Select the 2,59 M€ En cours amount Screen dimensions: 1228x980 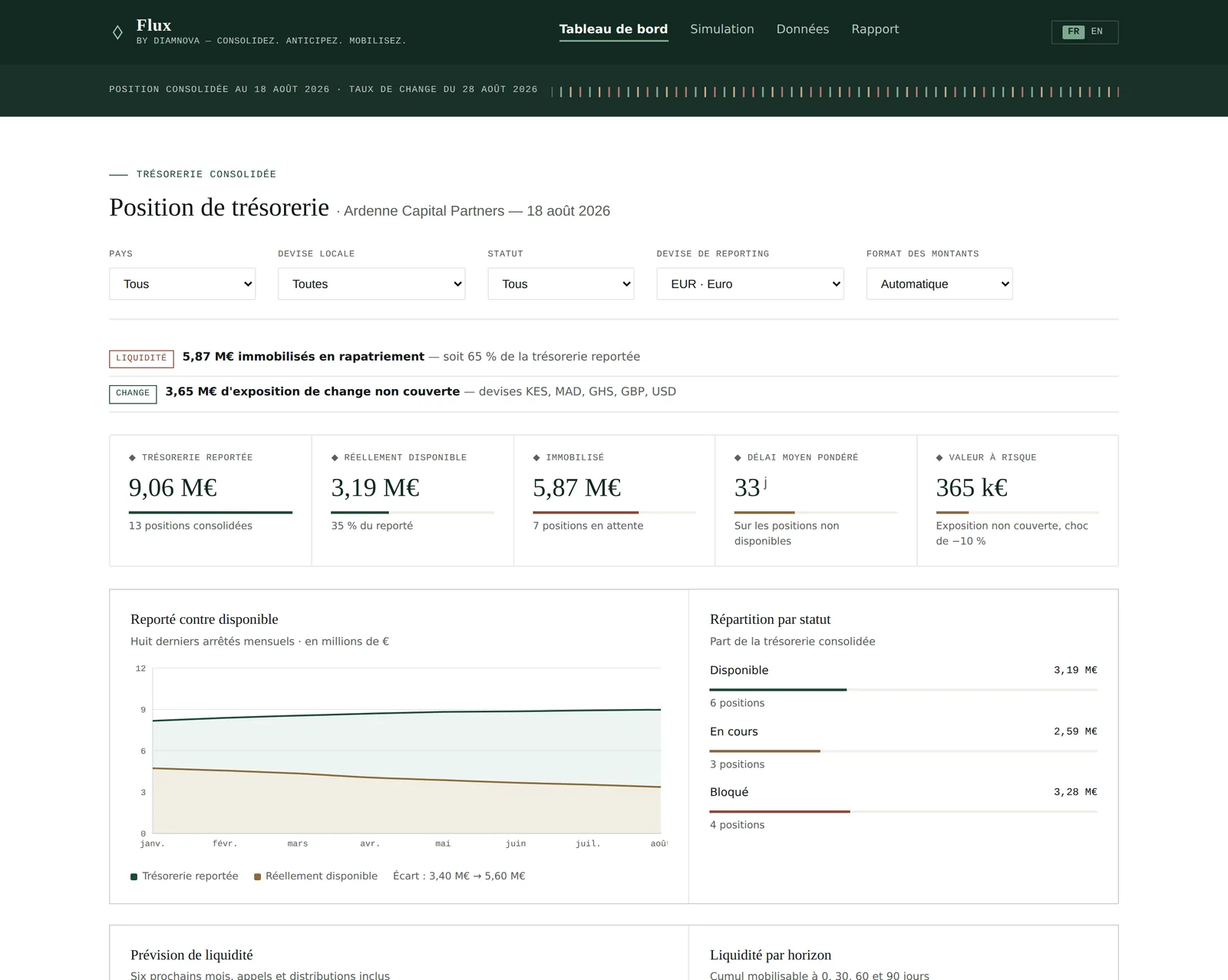tap(1075, 731)
